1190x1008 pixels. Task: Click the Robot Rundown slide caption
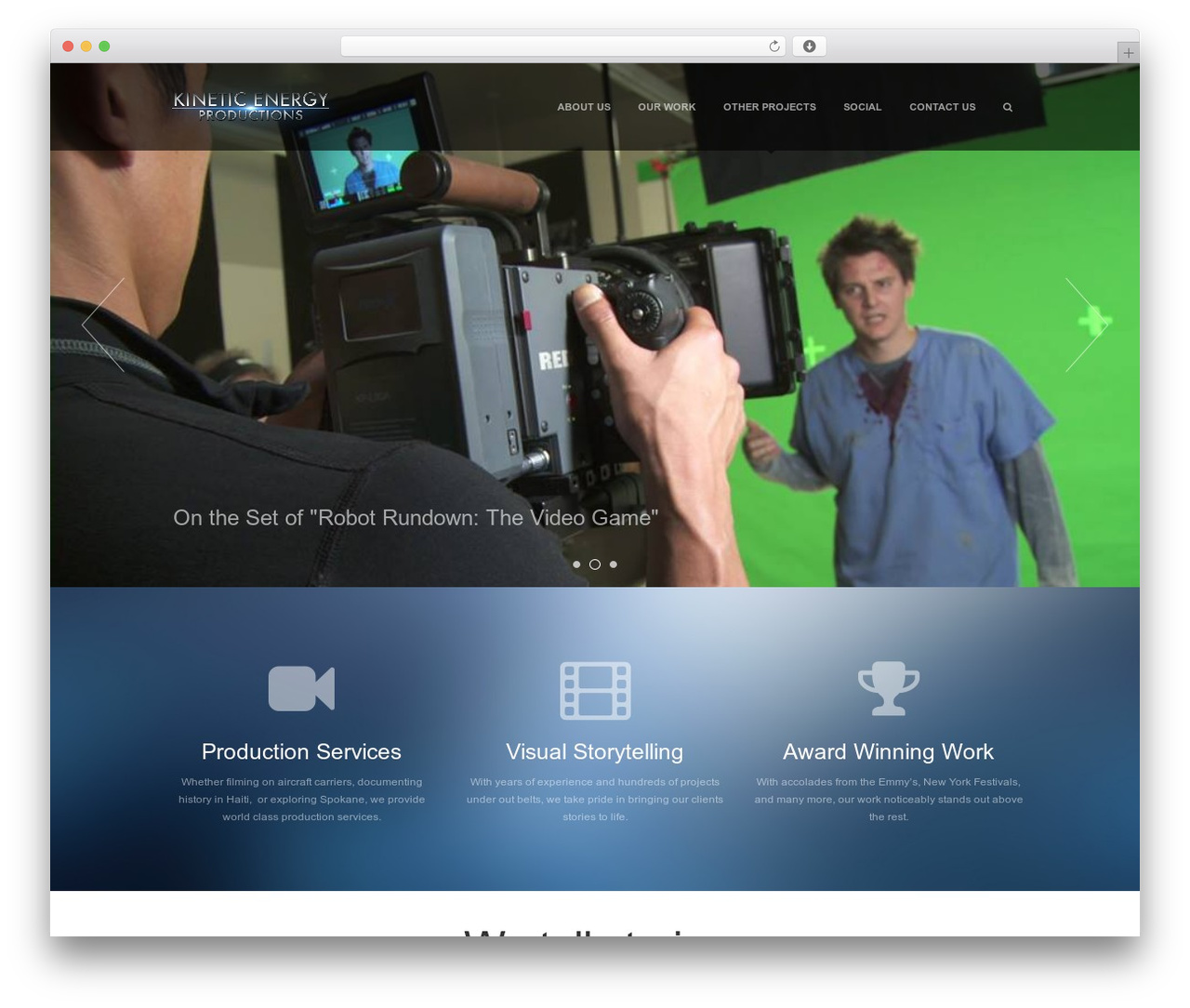point(416,518)
